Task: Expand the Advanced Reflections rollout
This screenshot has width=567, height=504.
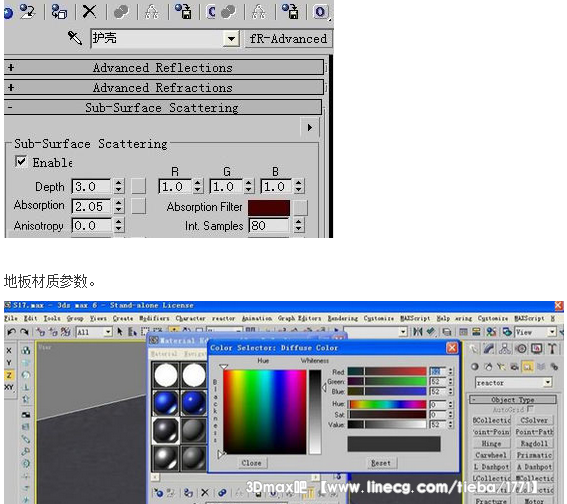Action: [163, 68]
